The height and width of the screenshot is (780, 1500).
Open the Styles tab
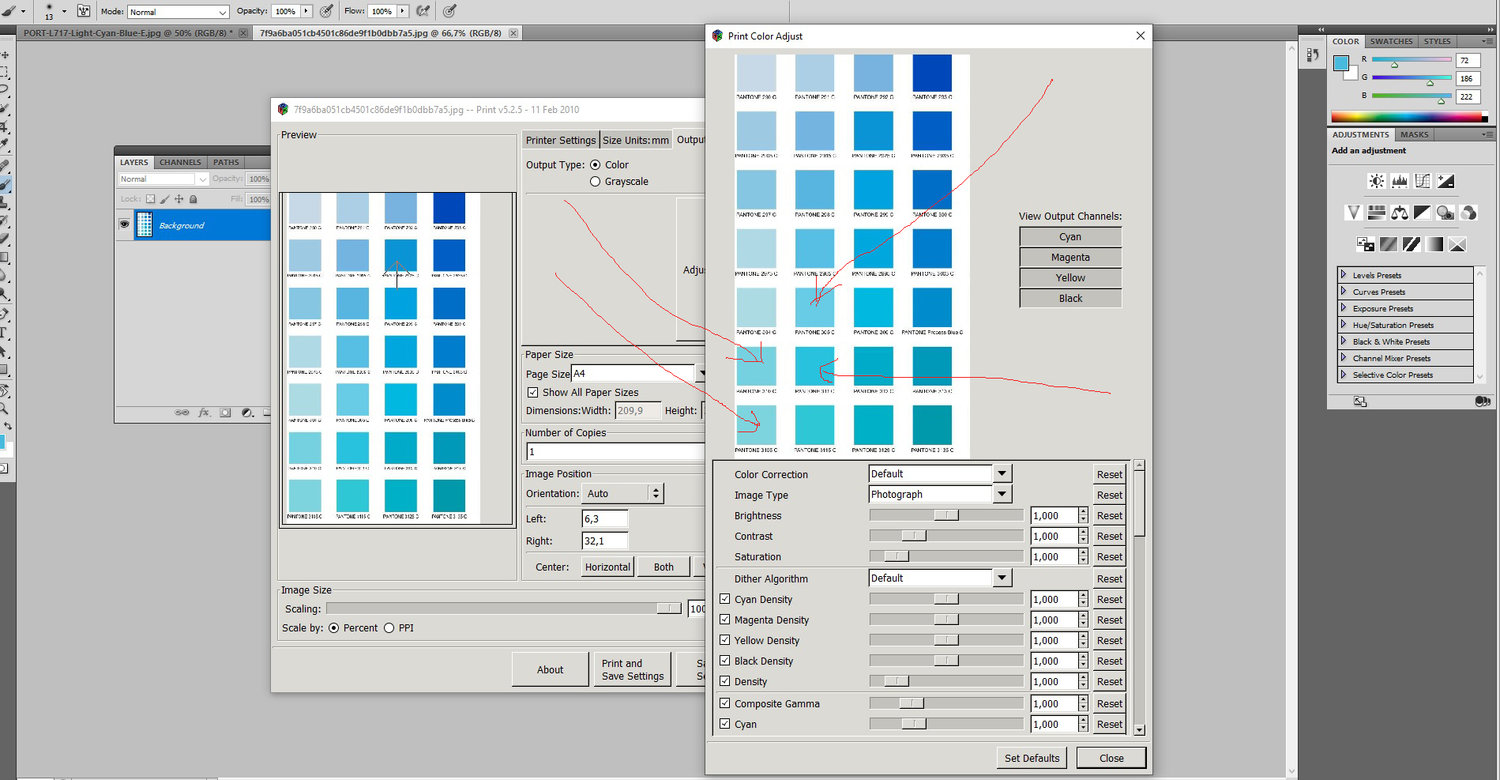[x=1437, y=42]
